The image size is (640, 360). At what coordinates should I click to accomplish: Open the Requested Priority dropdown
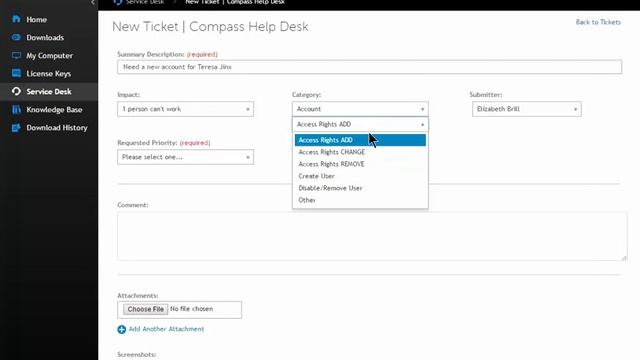click(x=185, y=157)
